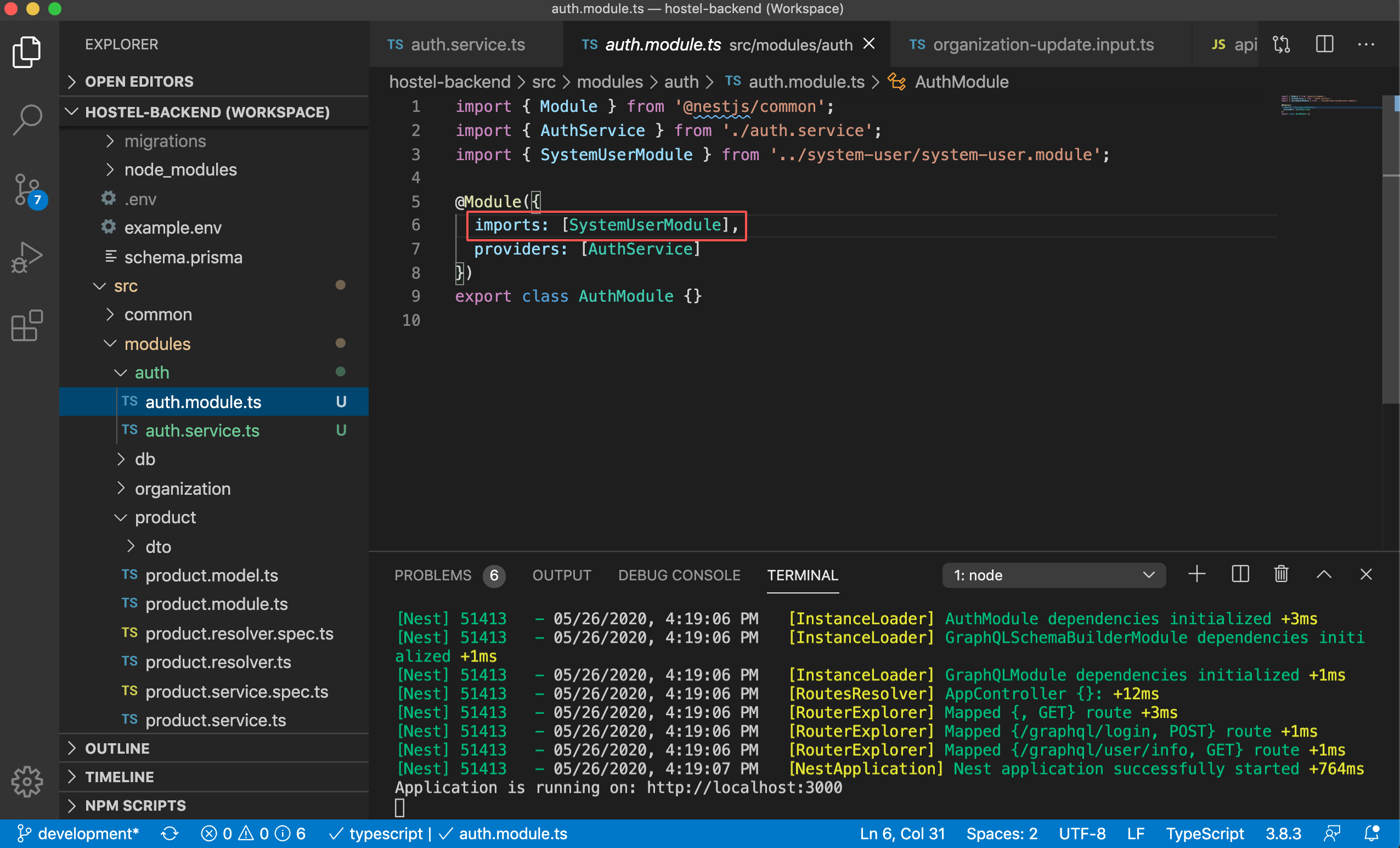Split the editor to the side
Viewport: 1400px width, 848px height.
point(1324,44)
